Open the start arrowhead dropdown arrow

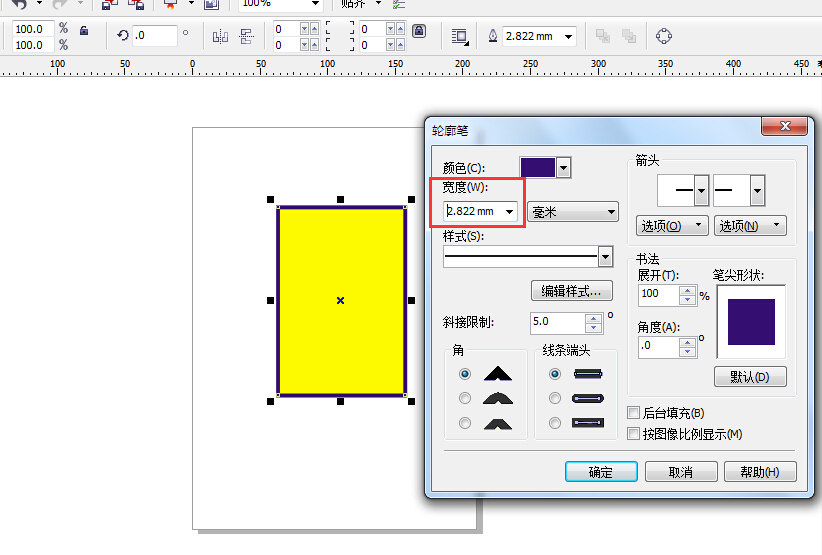coord(702,191)
